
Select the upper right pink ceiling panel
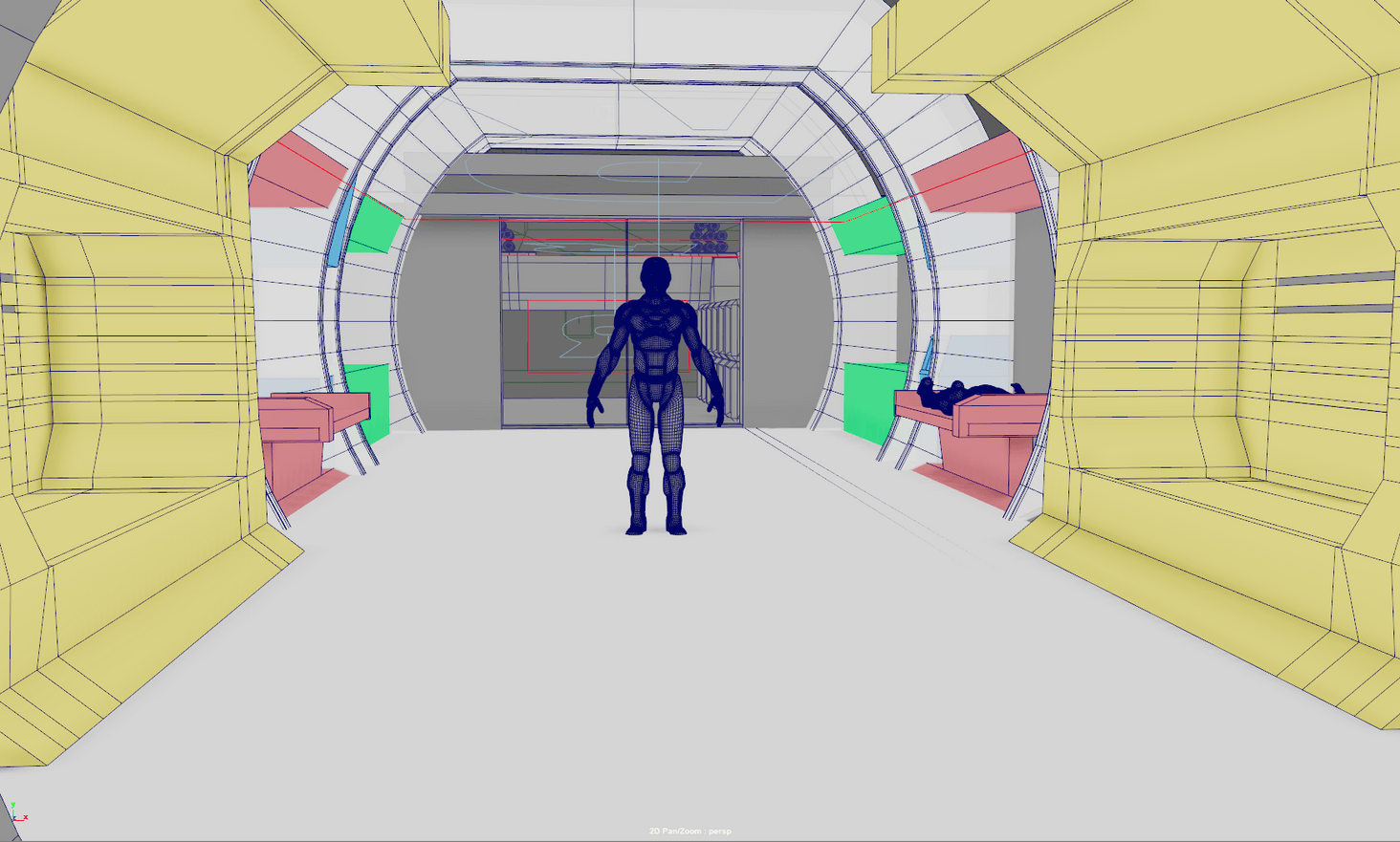coord(975,177)
